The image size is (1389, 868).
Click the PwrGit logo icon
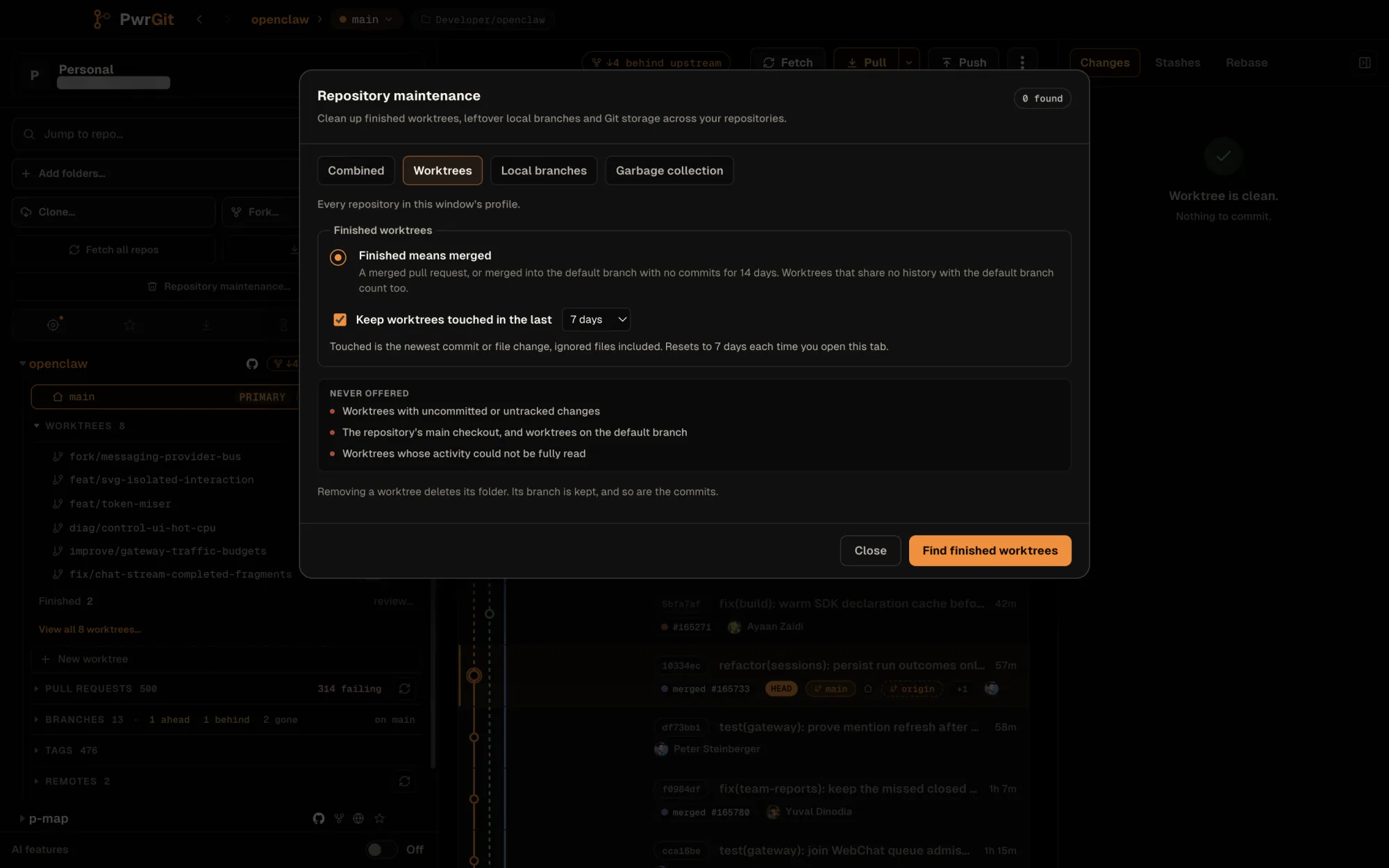(101, 19)
